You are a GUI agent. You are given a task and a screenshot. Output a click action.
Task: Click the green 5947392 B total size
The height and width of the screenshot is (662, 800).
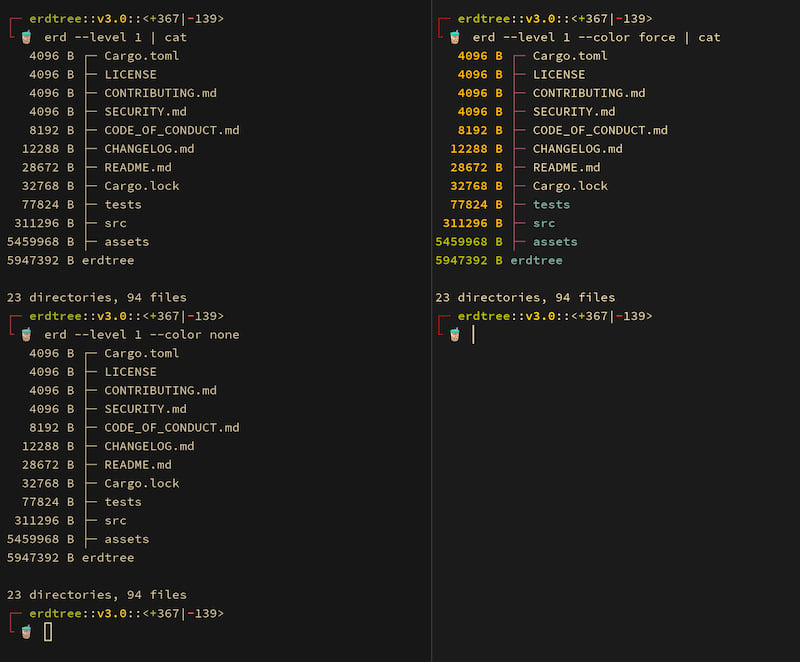tap(468, 260)
